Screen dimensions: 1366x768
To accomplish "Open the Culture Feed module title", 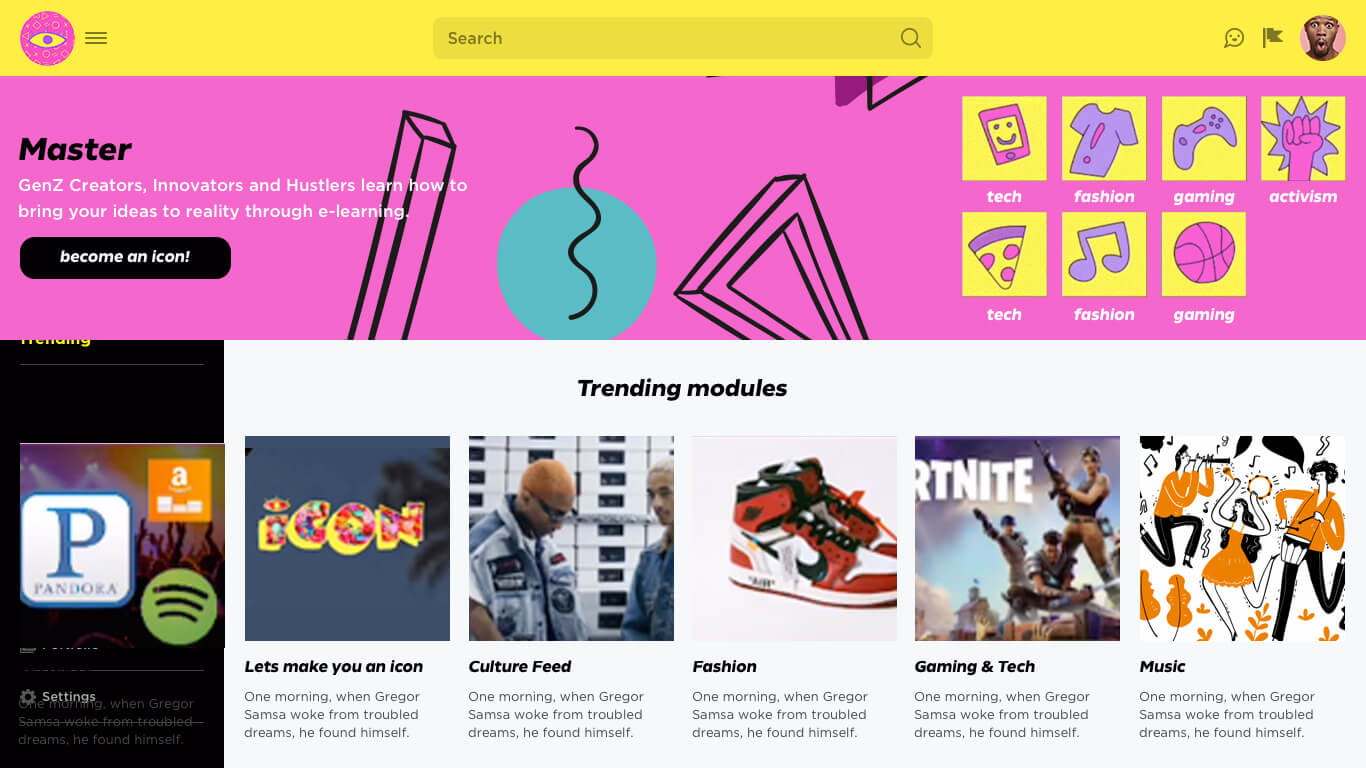I will (520, 666).
